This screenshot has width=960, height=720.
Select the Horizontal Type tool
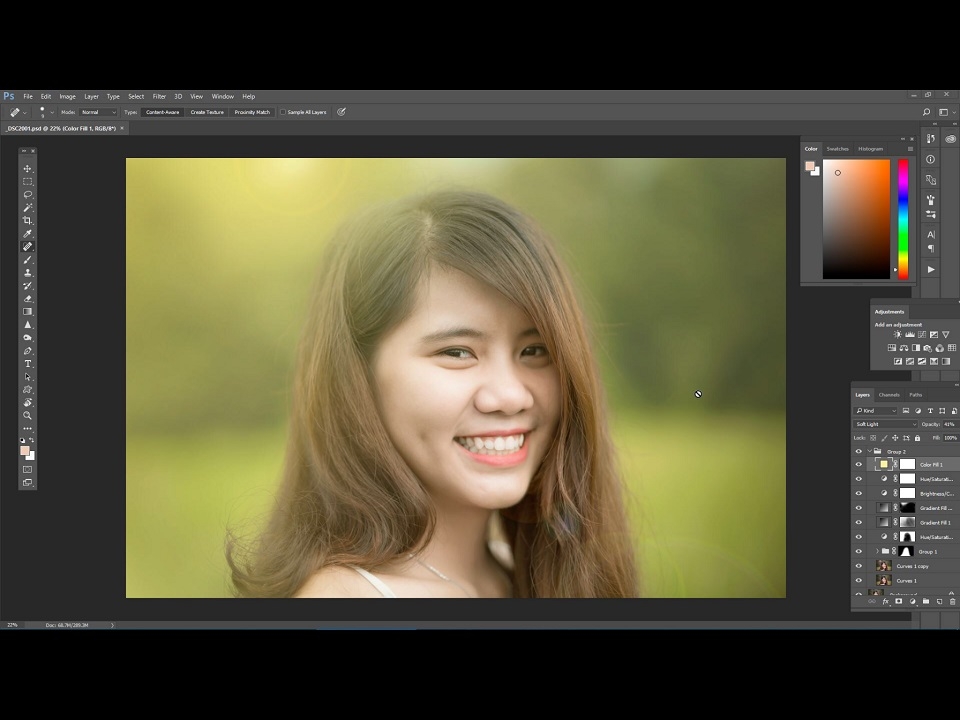[x=28, y=364]
